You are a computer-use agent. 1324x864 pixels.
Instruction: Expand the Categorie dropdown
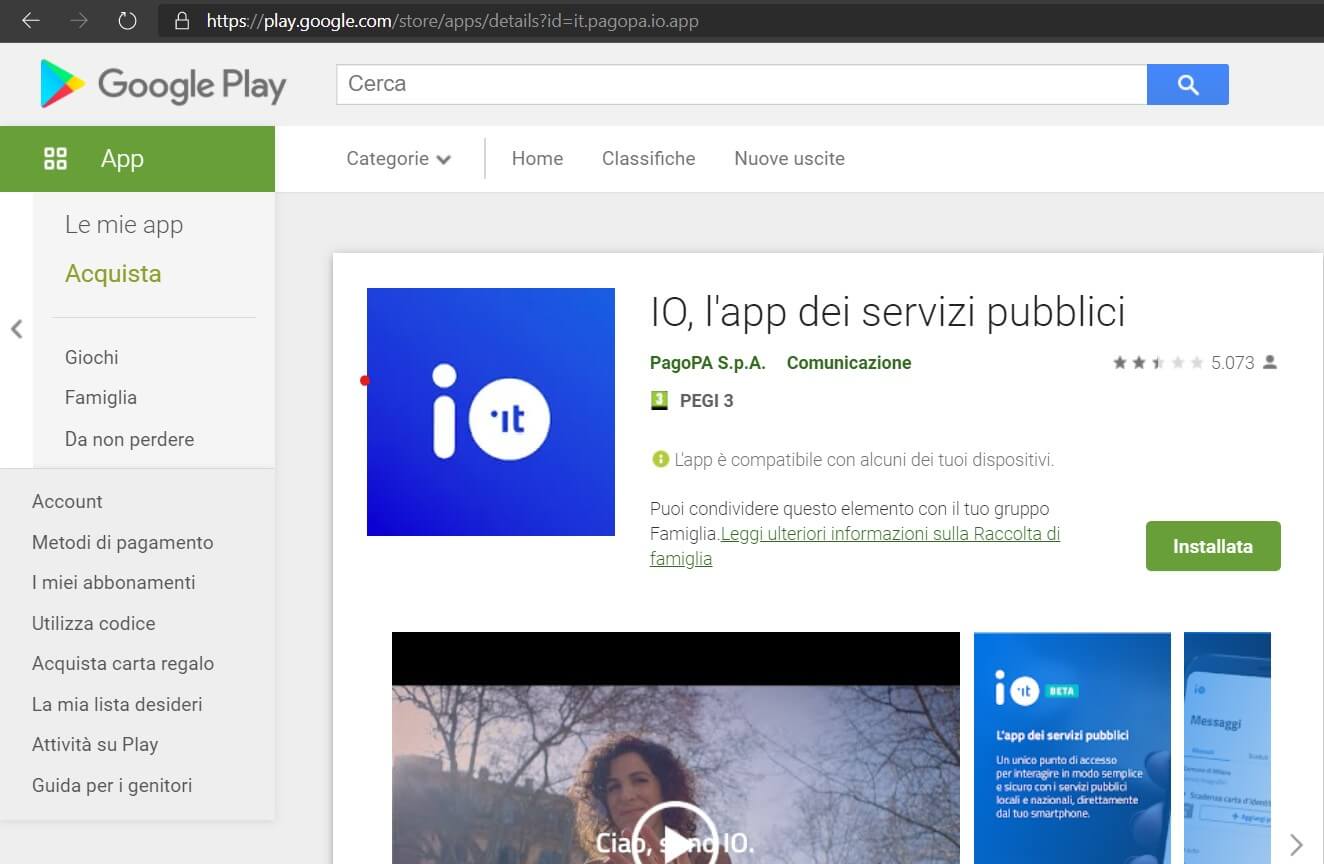coord(398,159)
